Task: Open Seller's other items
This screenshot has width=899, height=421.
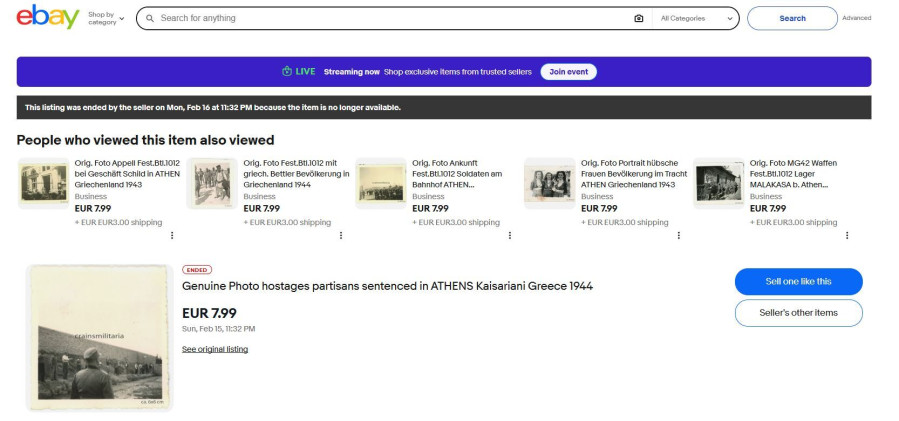Action: click(x=798, y=313)
